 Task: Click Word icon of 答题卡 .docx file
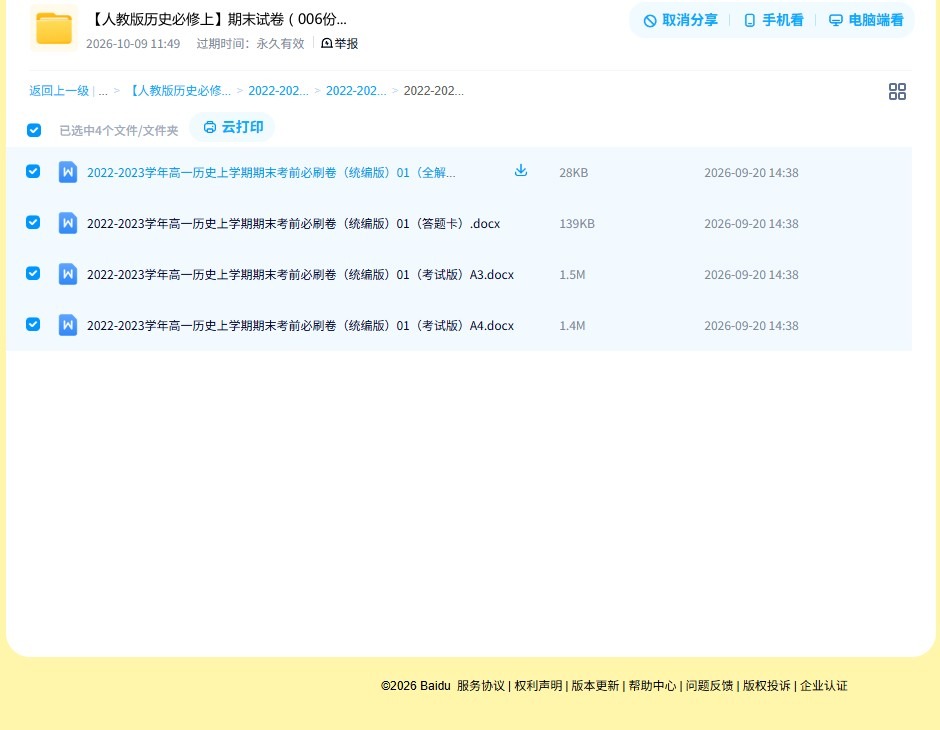point(68,223)
